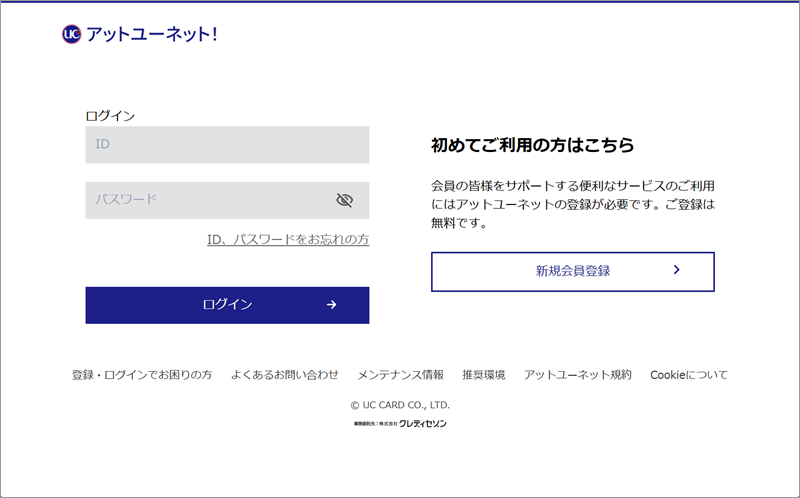Click the © UC CARD CO., LTD. text
Image resolution: width=800 pixels, height=498 pixels.
400,405
